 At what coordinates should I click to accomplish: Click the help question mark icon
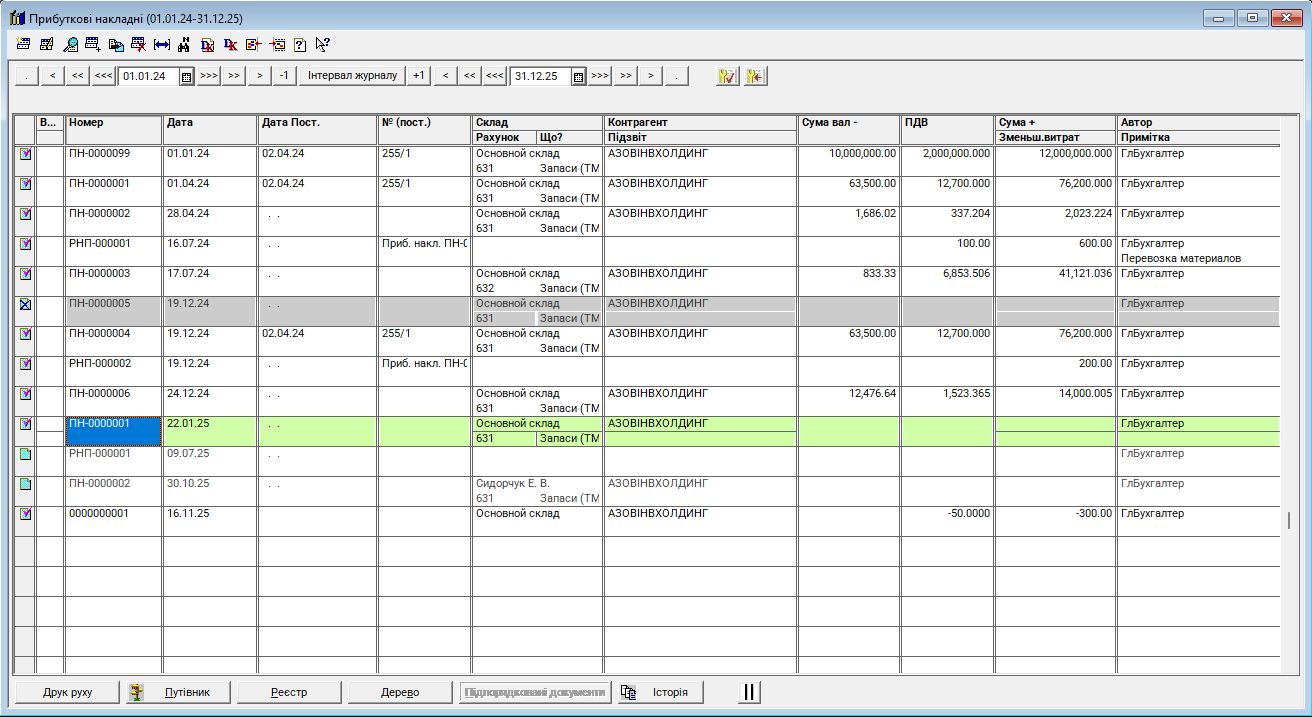(x=299, y=44)
